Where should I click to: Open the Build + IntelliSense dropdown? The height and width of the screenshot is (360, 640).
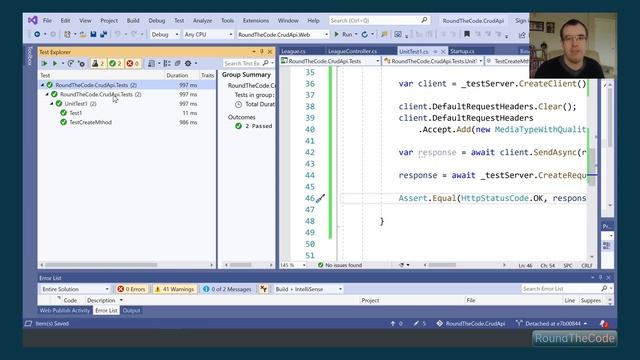tap(309, 289)
